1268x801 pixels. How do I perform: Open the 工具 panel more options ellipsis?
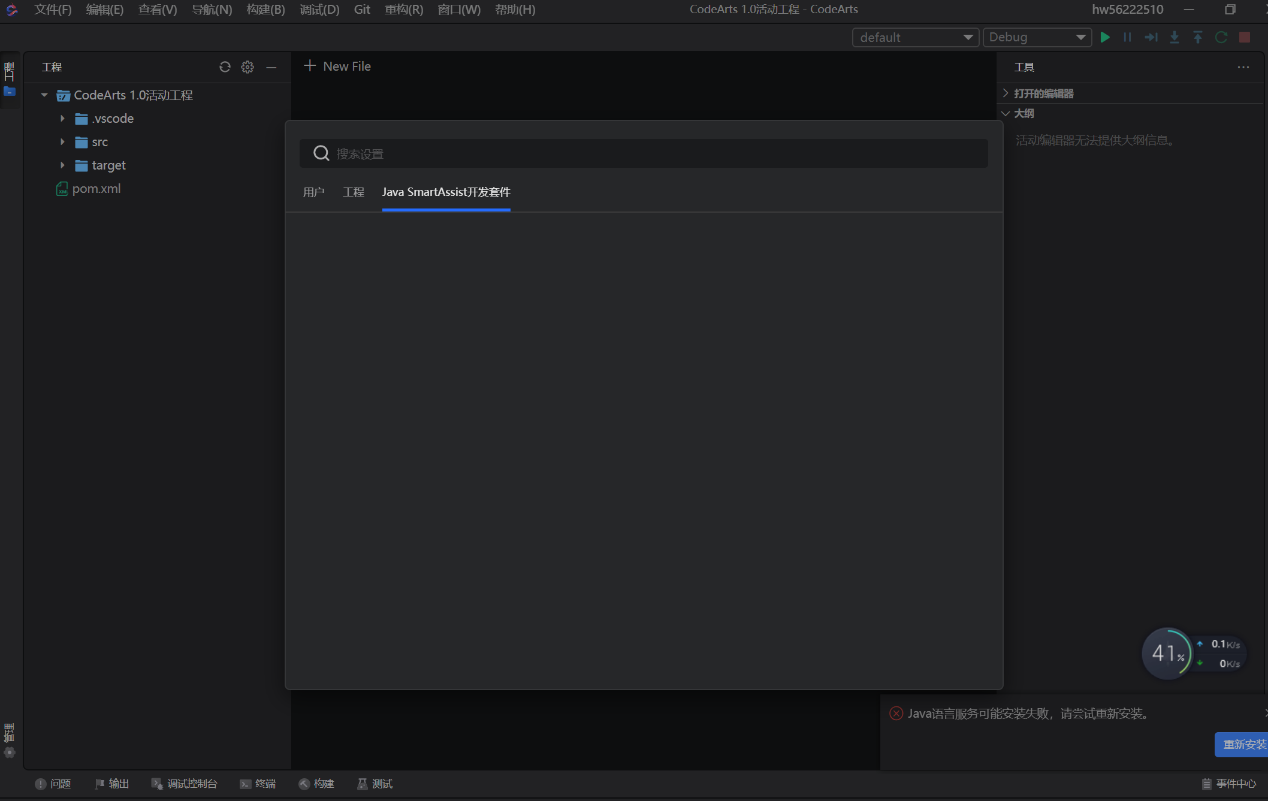[x=1243, y=67]
